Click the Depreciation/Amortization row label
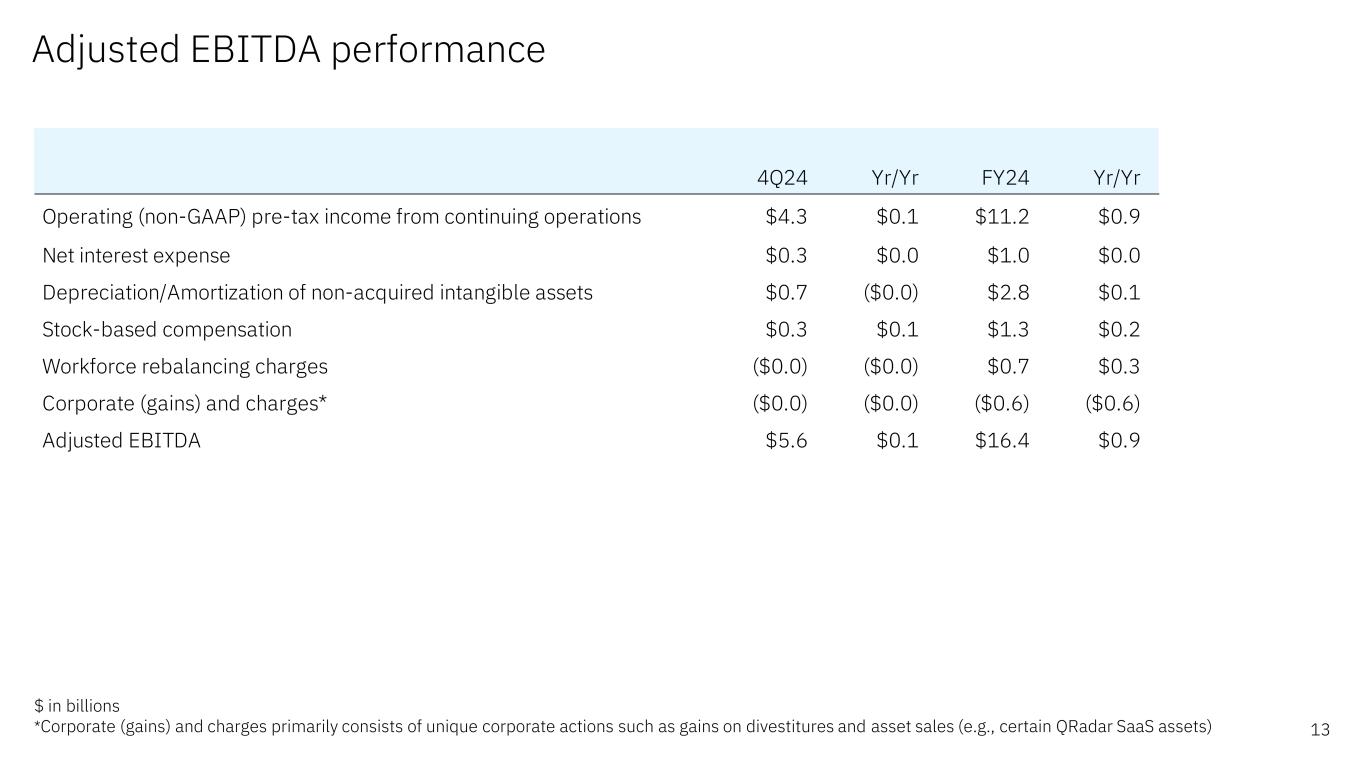Screen dimensions: 1365x768 coord(317,292)
